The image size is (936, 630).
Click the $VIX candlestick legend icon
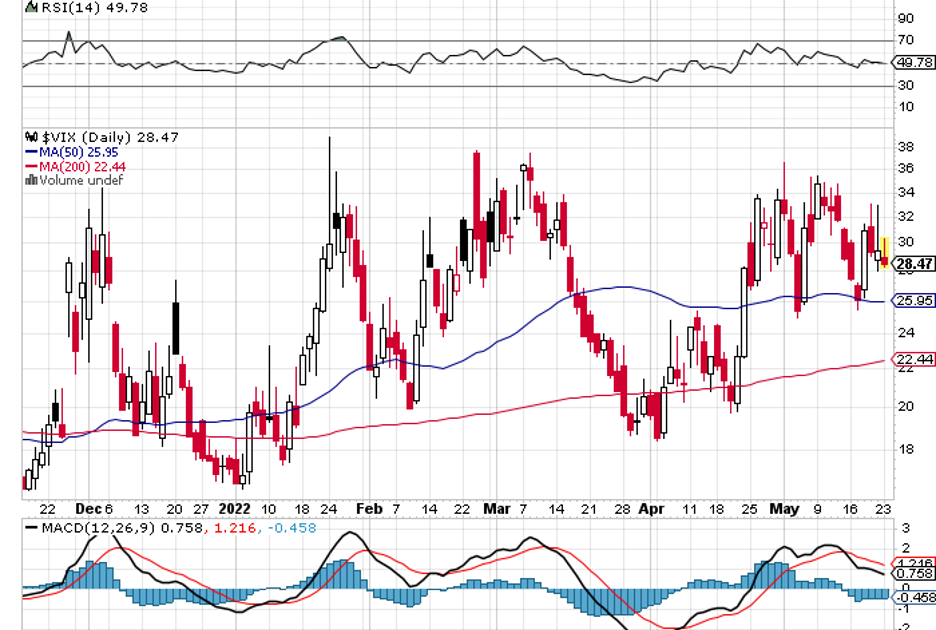[x=32, y=137]
